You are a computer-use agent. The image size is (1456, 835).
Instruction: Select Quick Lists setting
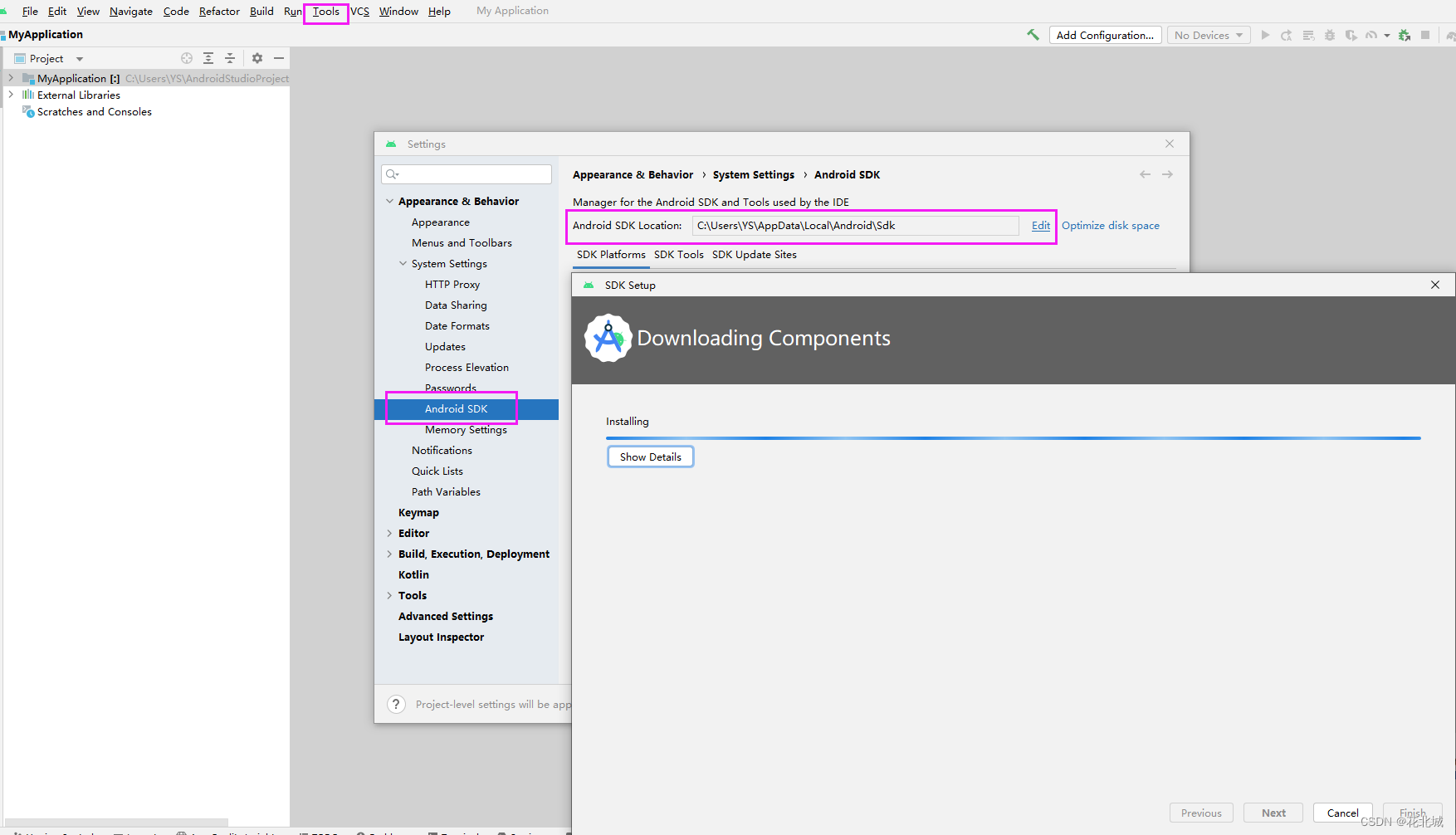coord(437,471)
